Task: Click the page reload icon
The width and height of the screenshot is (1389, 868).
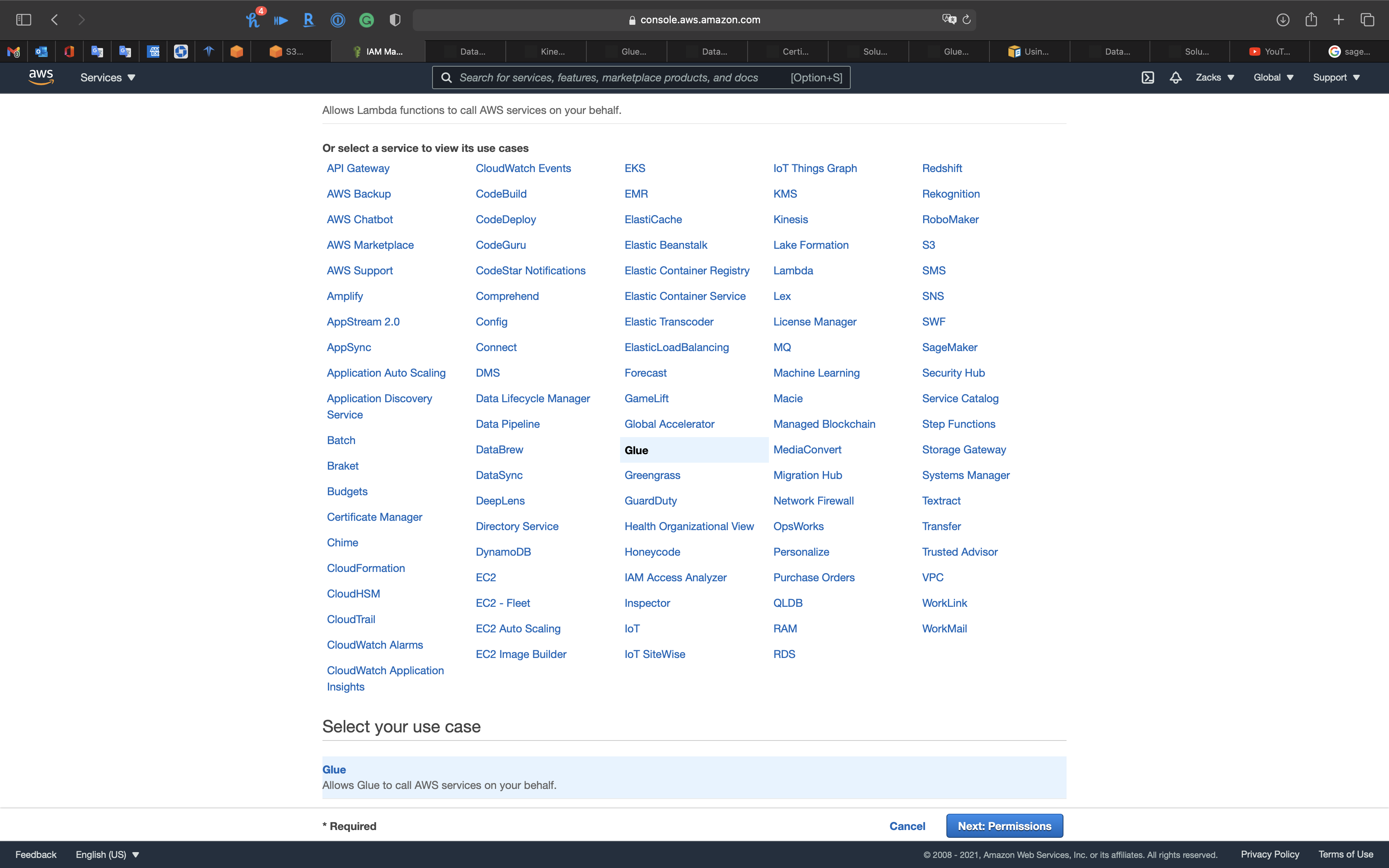Action: point(967,19)
